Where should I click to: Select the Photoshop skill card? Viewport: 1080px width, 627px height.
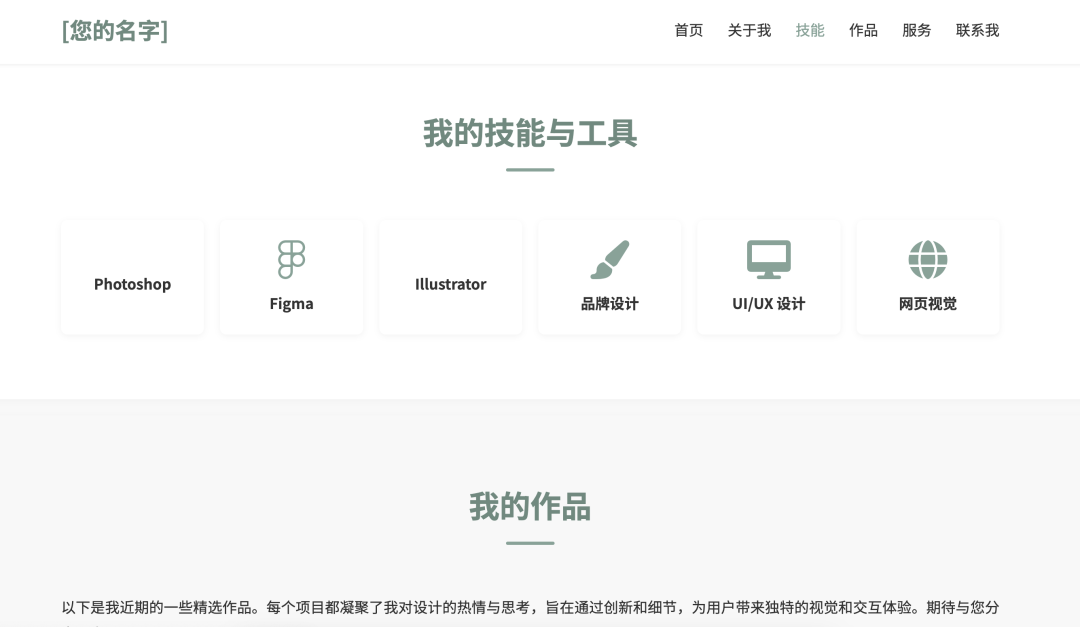[132, 277]
